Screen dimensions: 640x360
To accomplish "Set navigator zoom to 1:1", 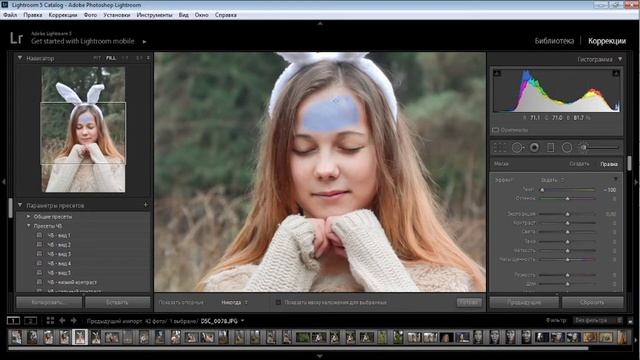I will point(125,58).
